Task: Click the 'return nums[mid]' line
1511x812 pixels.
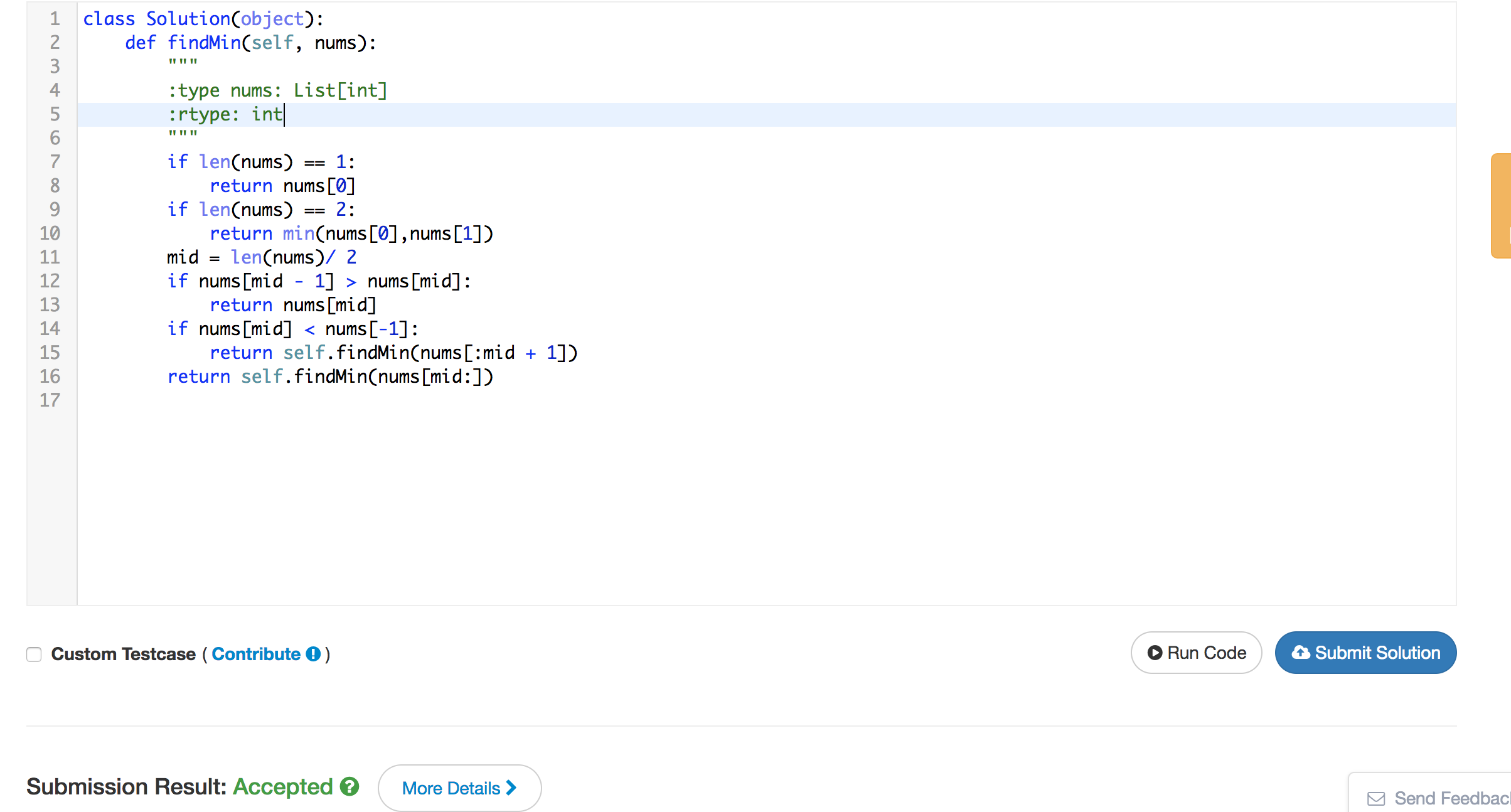Action: click(293, 305)
